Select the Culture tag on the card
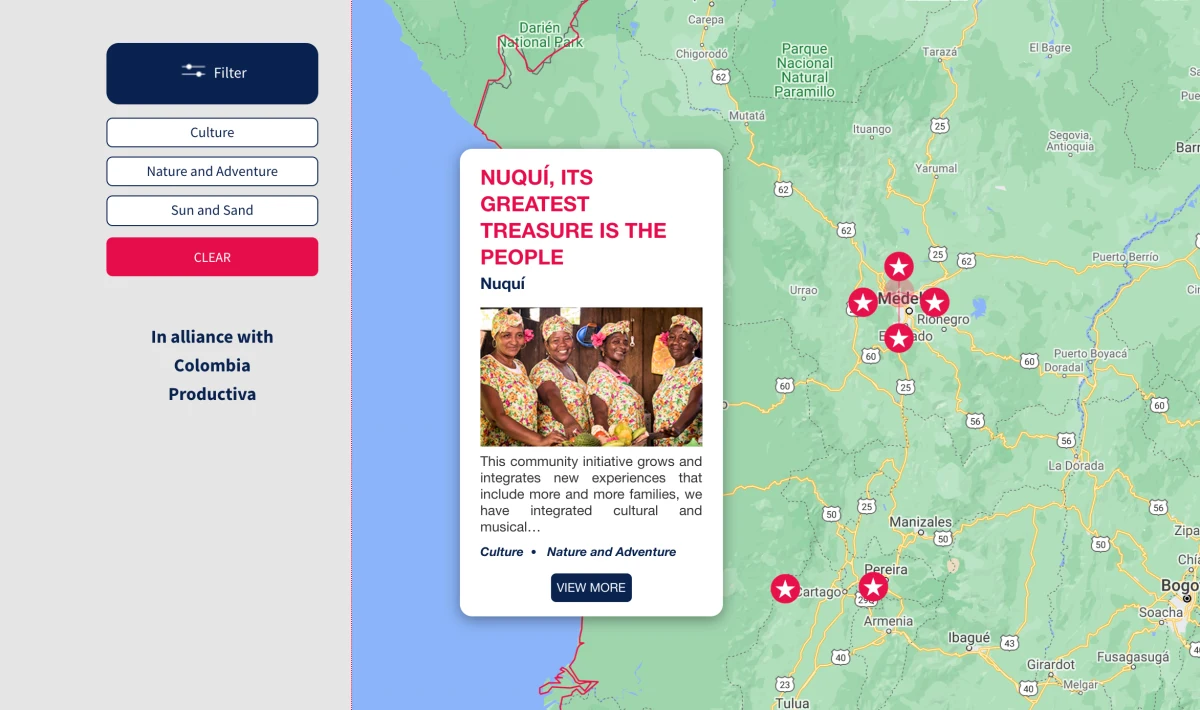1200x710 pixels. (x=502, y=552)
